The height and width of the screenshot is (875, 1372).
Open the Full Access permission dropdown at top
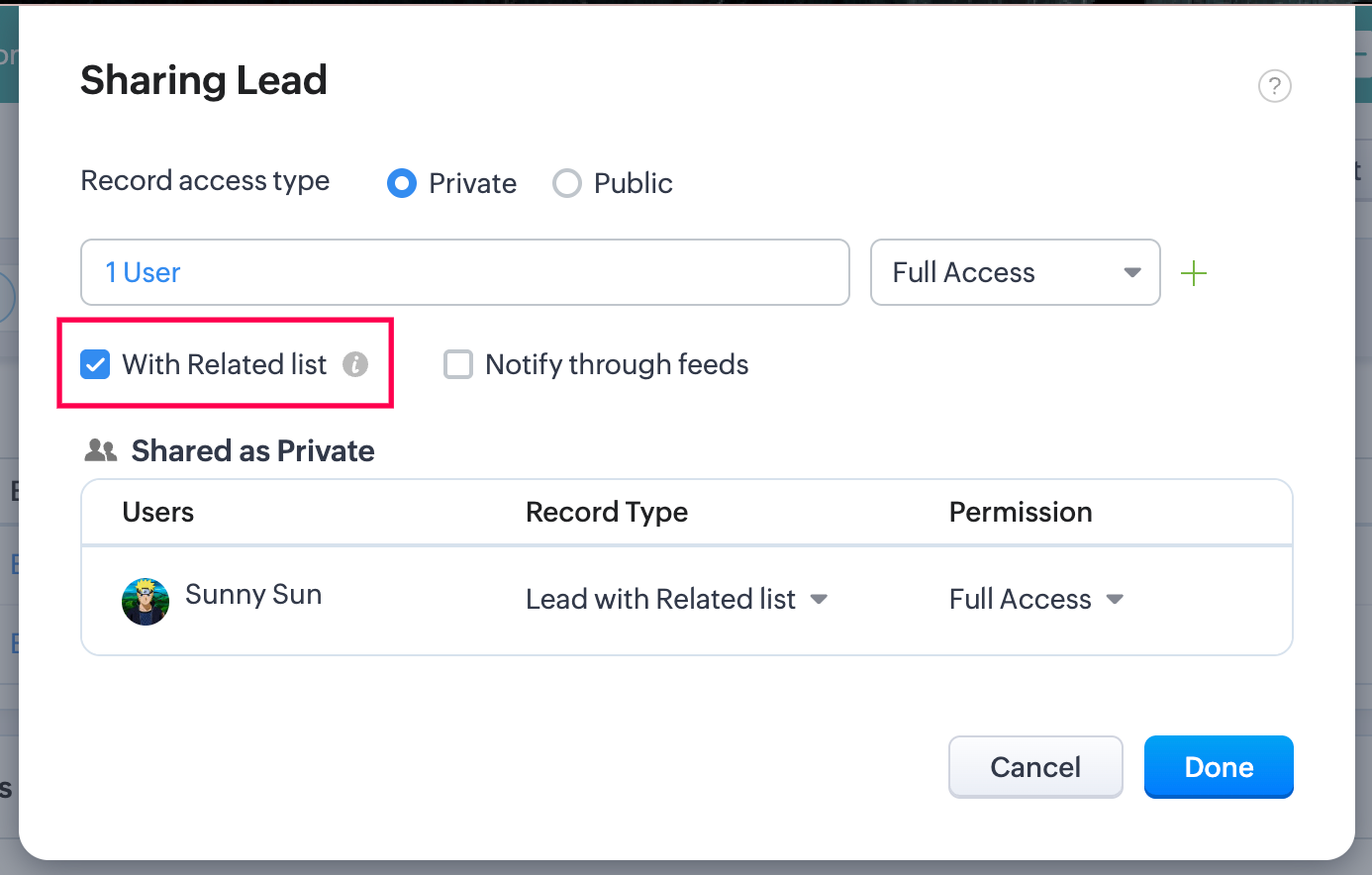[1015, 272]
